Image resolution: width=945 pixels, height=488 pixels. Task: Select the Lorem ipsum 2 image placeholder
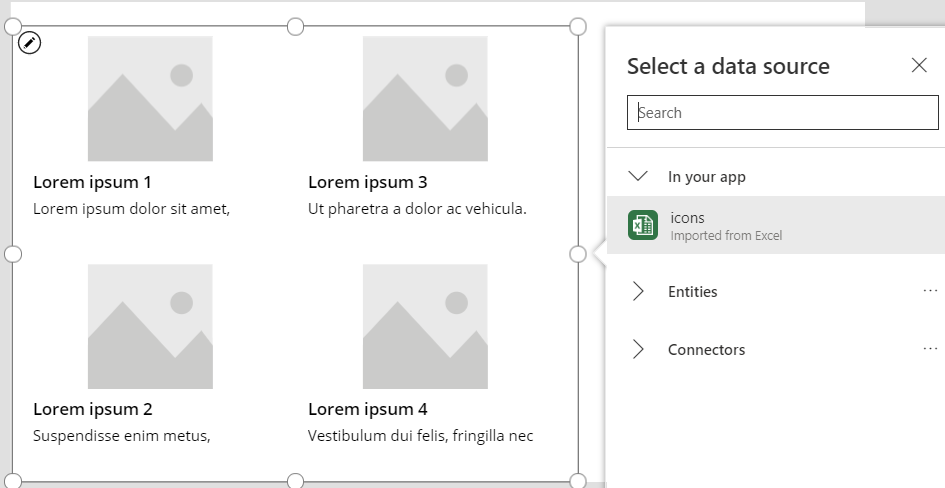pos(150,327)
